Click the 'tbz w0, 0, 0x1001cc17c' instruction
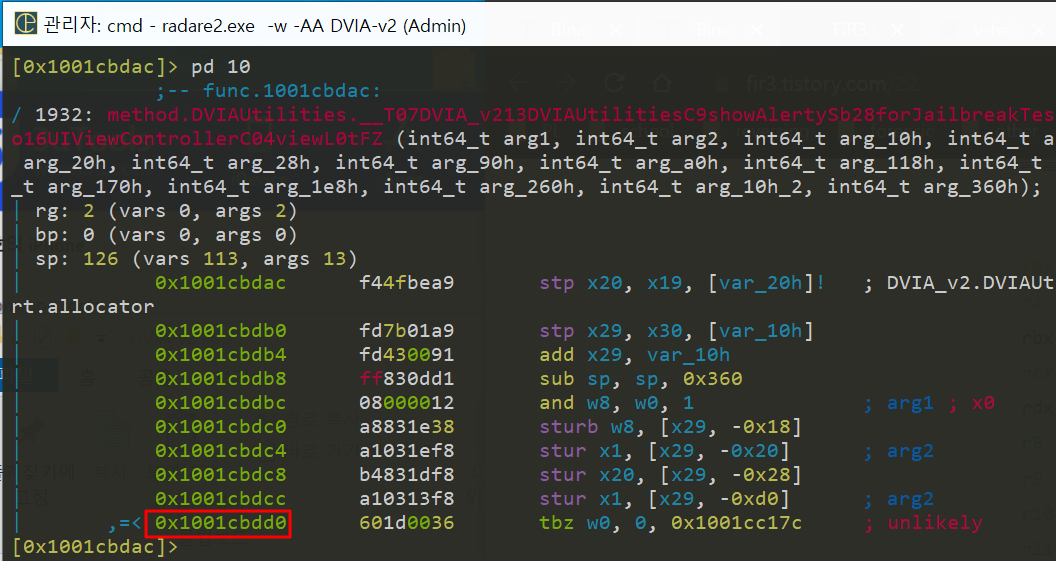 [670, 523]
